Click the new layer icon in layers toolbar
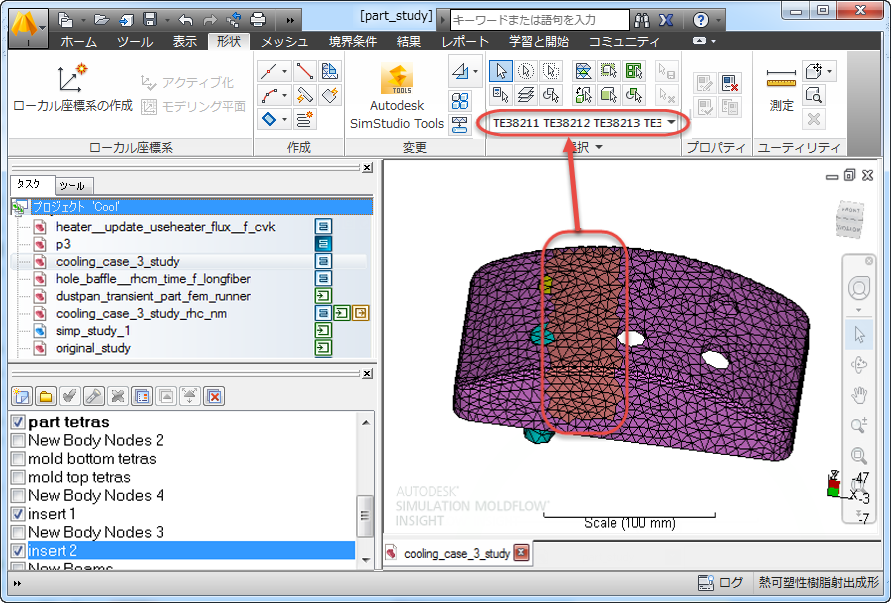This screenshot has height=603, width=891. (22, 396)
